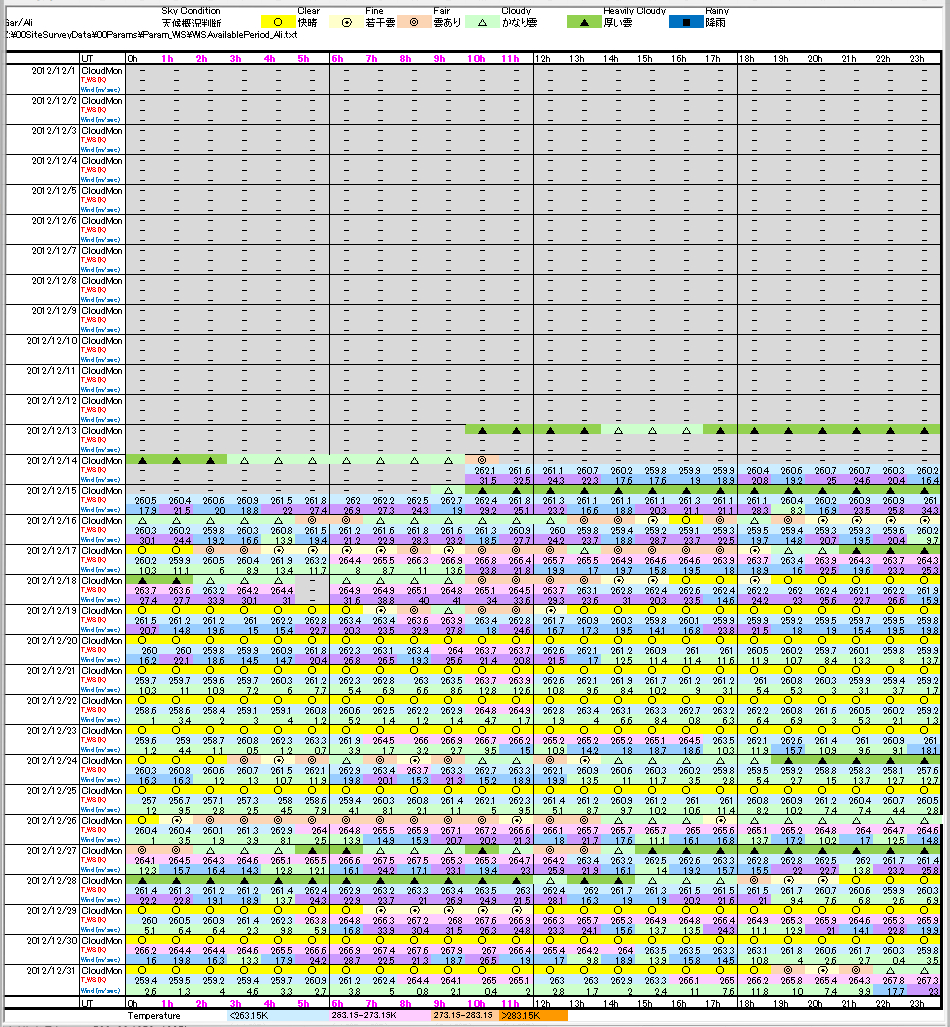
Task: Select the 2012/12/25 date row label
Action: click(53, 790)
